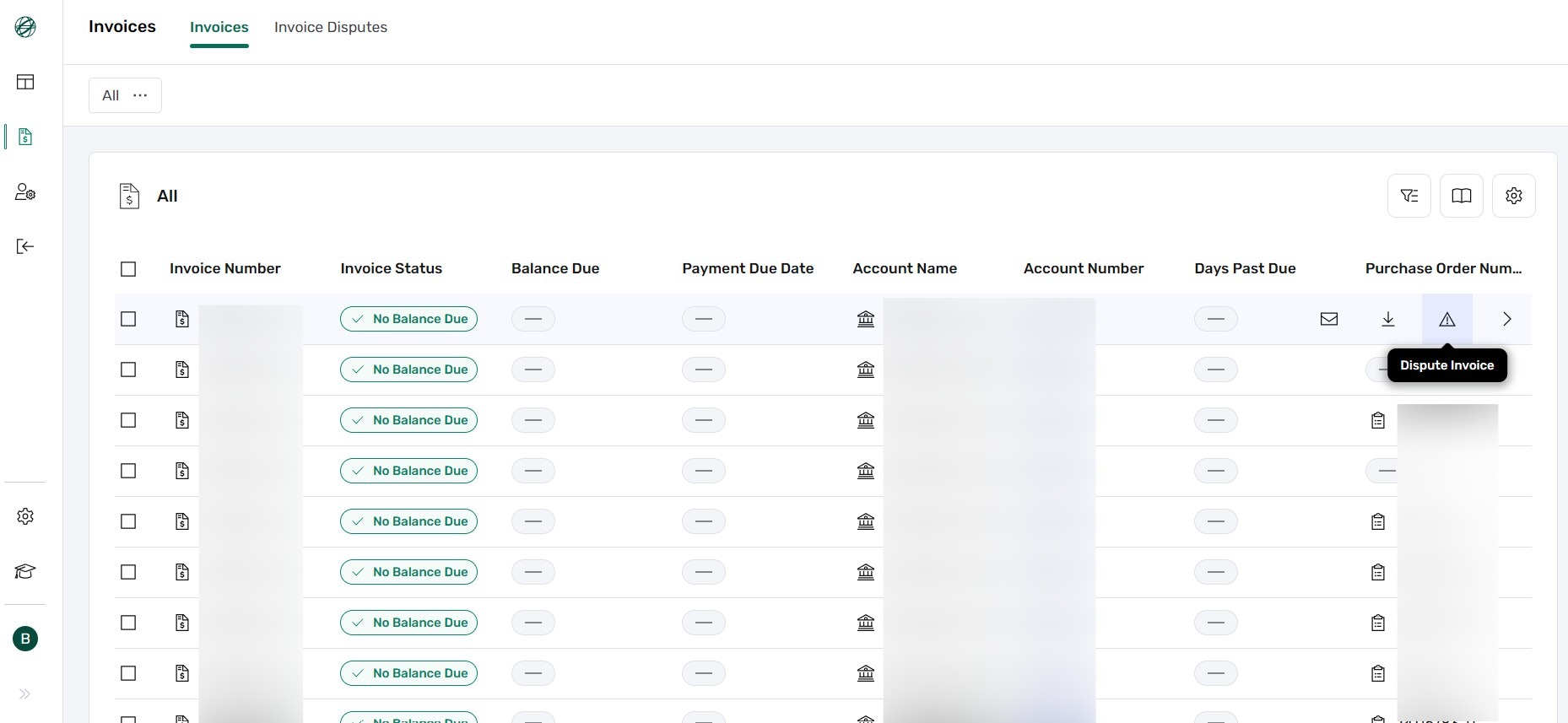Click the Invoice Status column header
The image size is (1568, 723).
[392, 268]
